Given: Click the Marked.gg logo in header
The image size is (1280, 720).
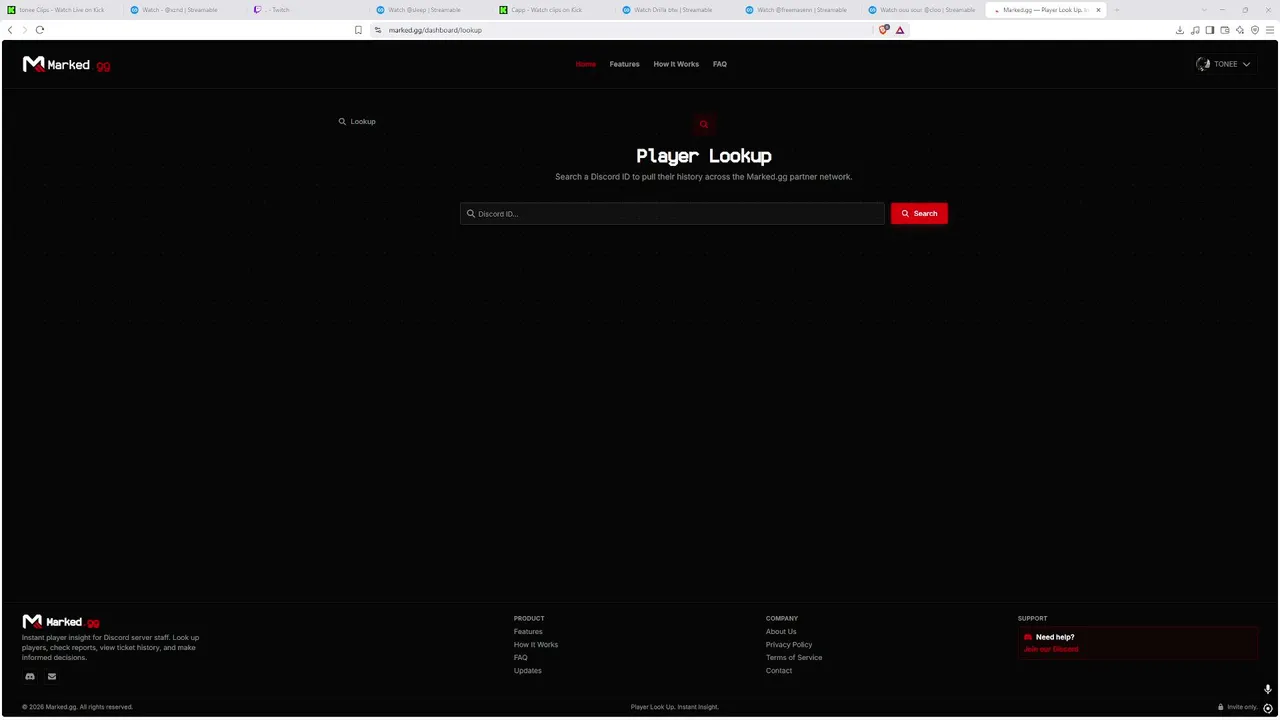Looking at the screenshot, I should 66,64.
